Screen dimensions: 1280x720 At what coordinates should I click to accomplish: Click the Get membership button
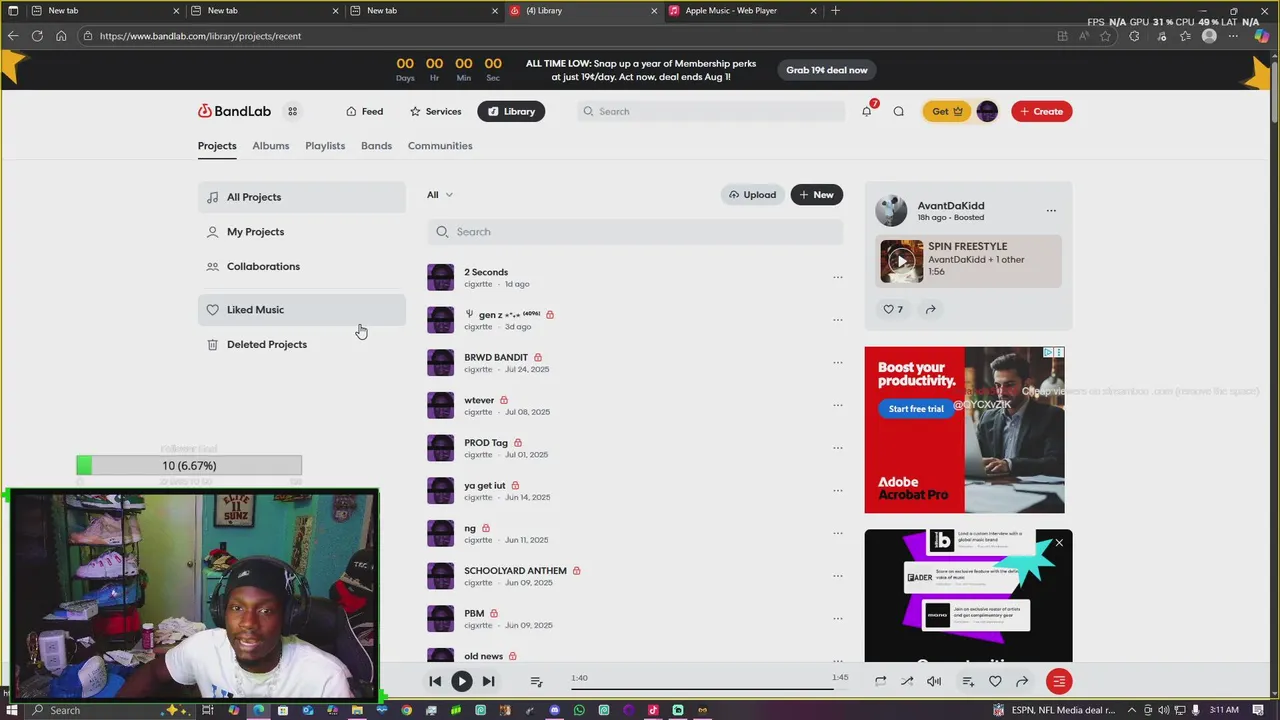[x=946, y=111]
